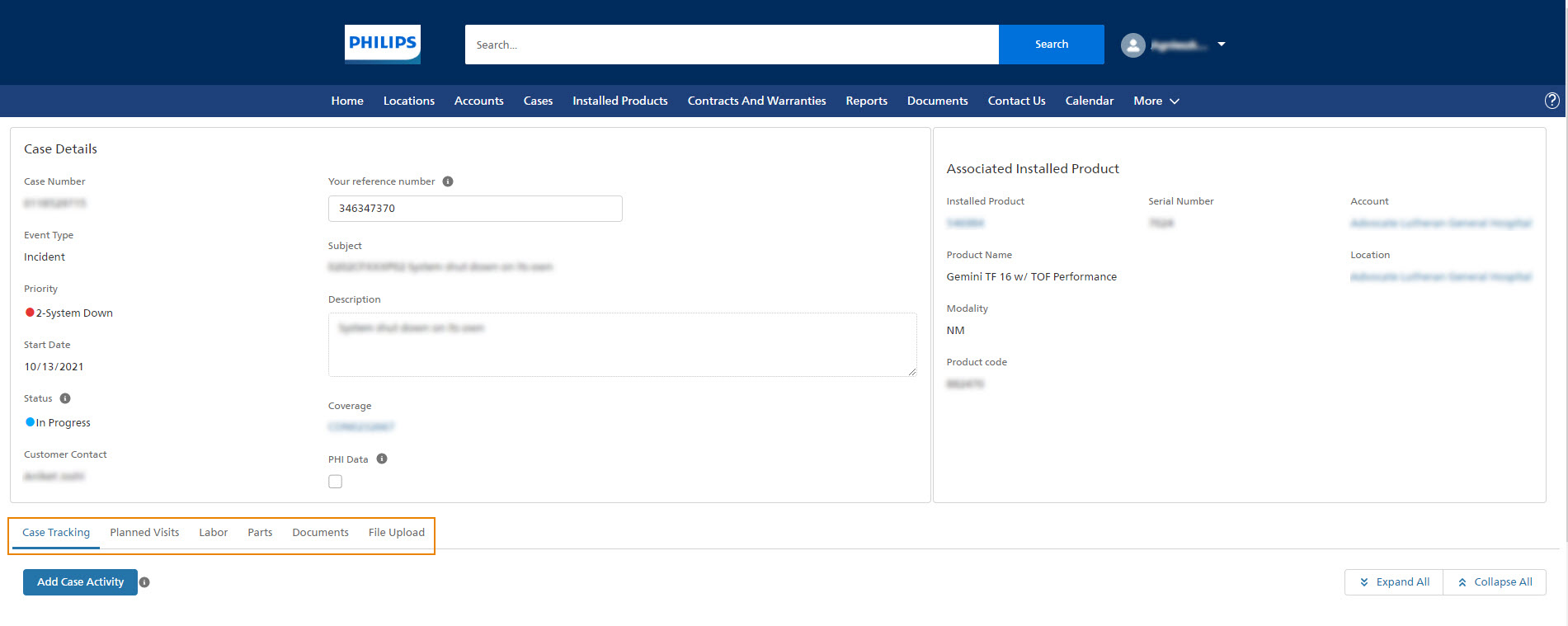The image size is (1568, 626).
Task: Open the user account dropdown arrow
Action: (x=1222, y=45)
